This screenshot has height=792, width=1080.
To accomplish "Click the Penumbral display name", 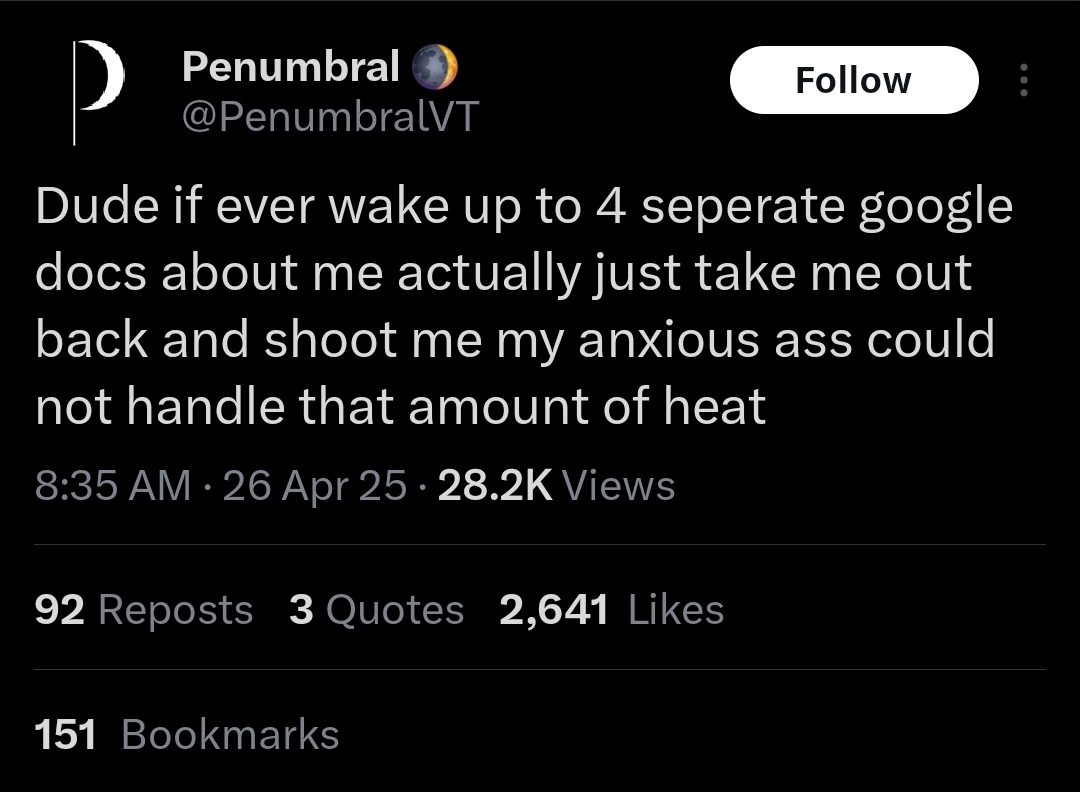I will 291,67.
